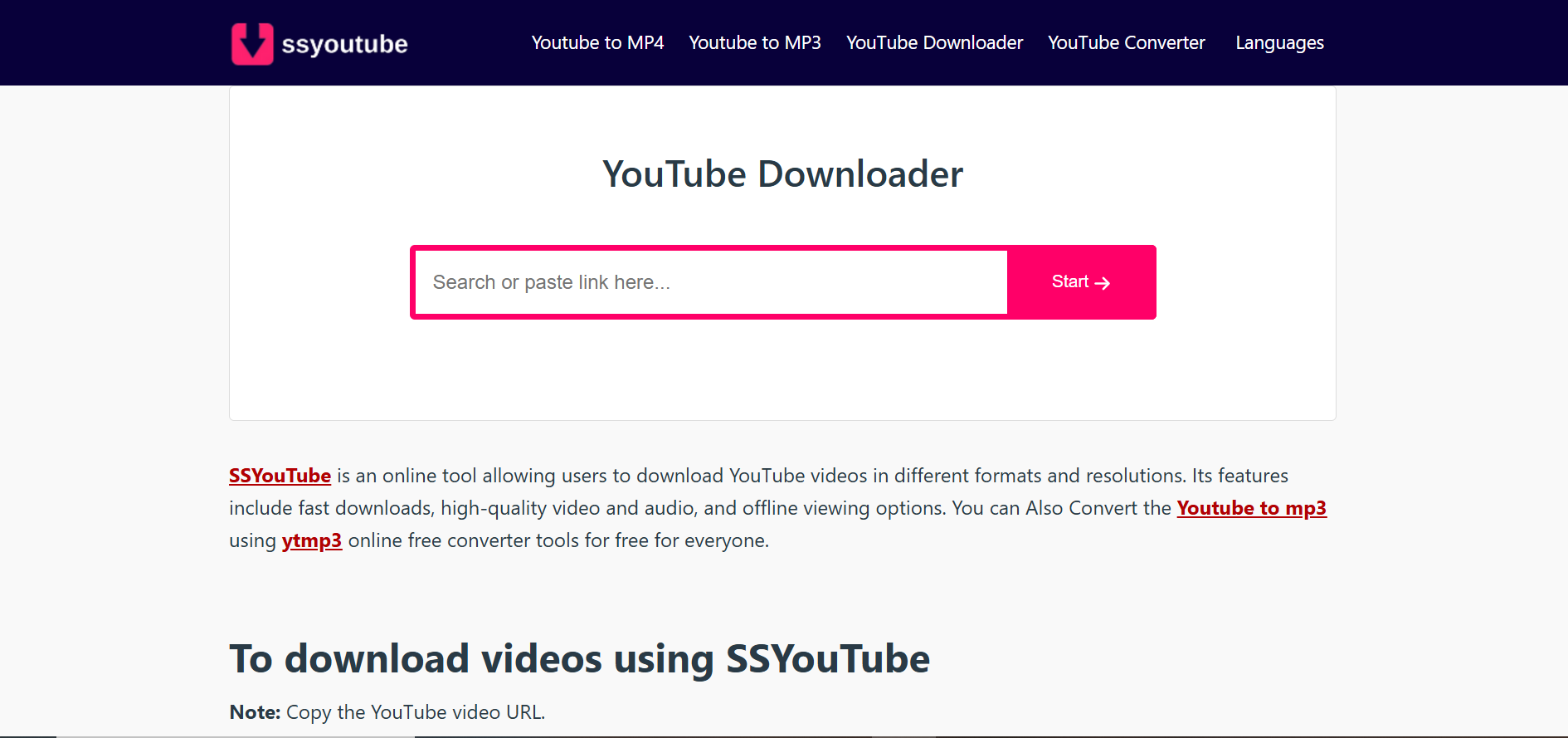The image size is (1568, 738).
Task: Click the ssyoutube pink logo icon
Action: pyautogui.click(x=252, y=43)
